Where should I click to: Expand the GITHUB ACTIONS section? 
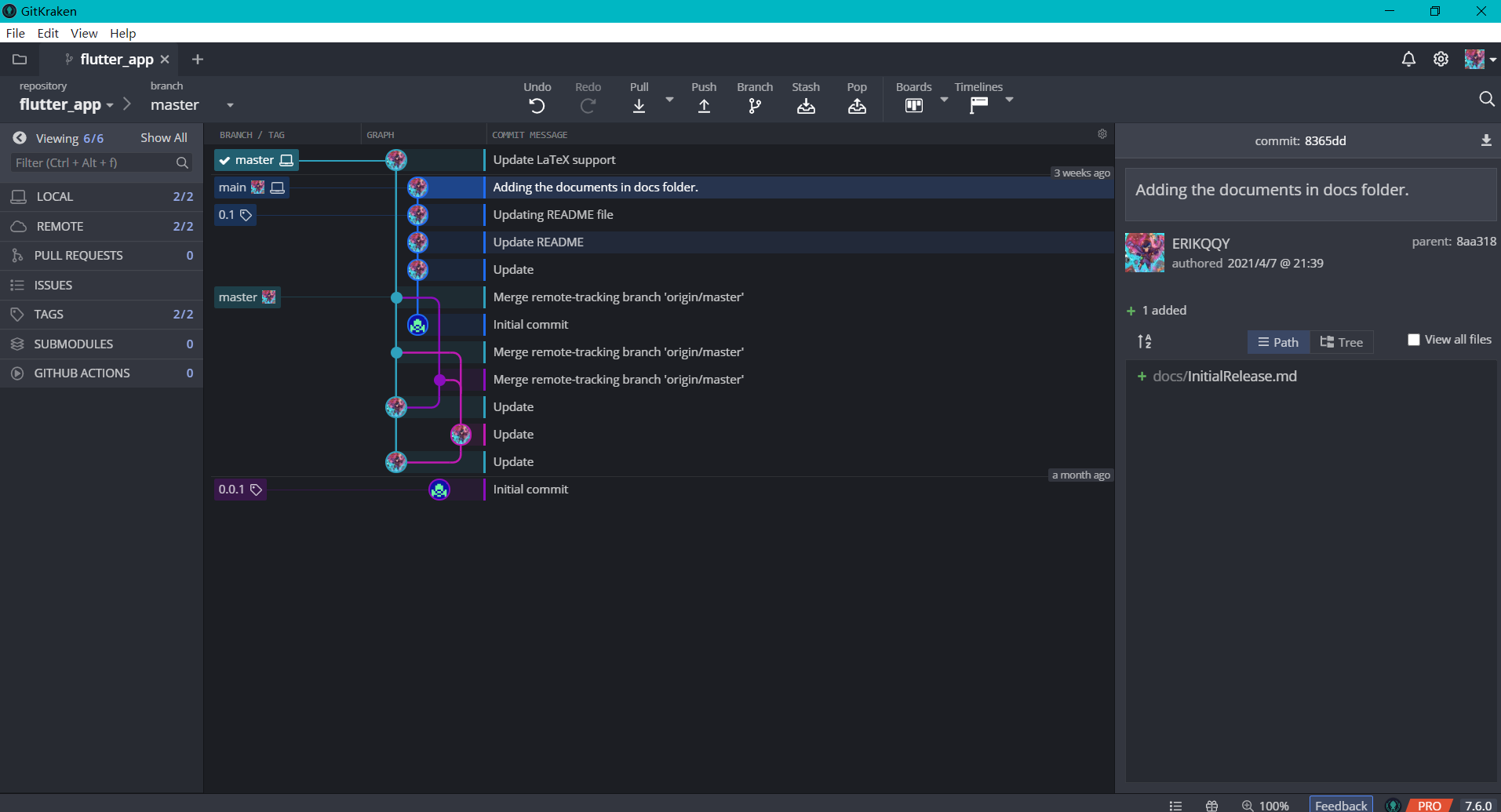101,373
